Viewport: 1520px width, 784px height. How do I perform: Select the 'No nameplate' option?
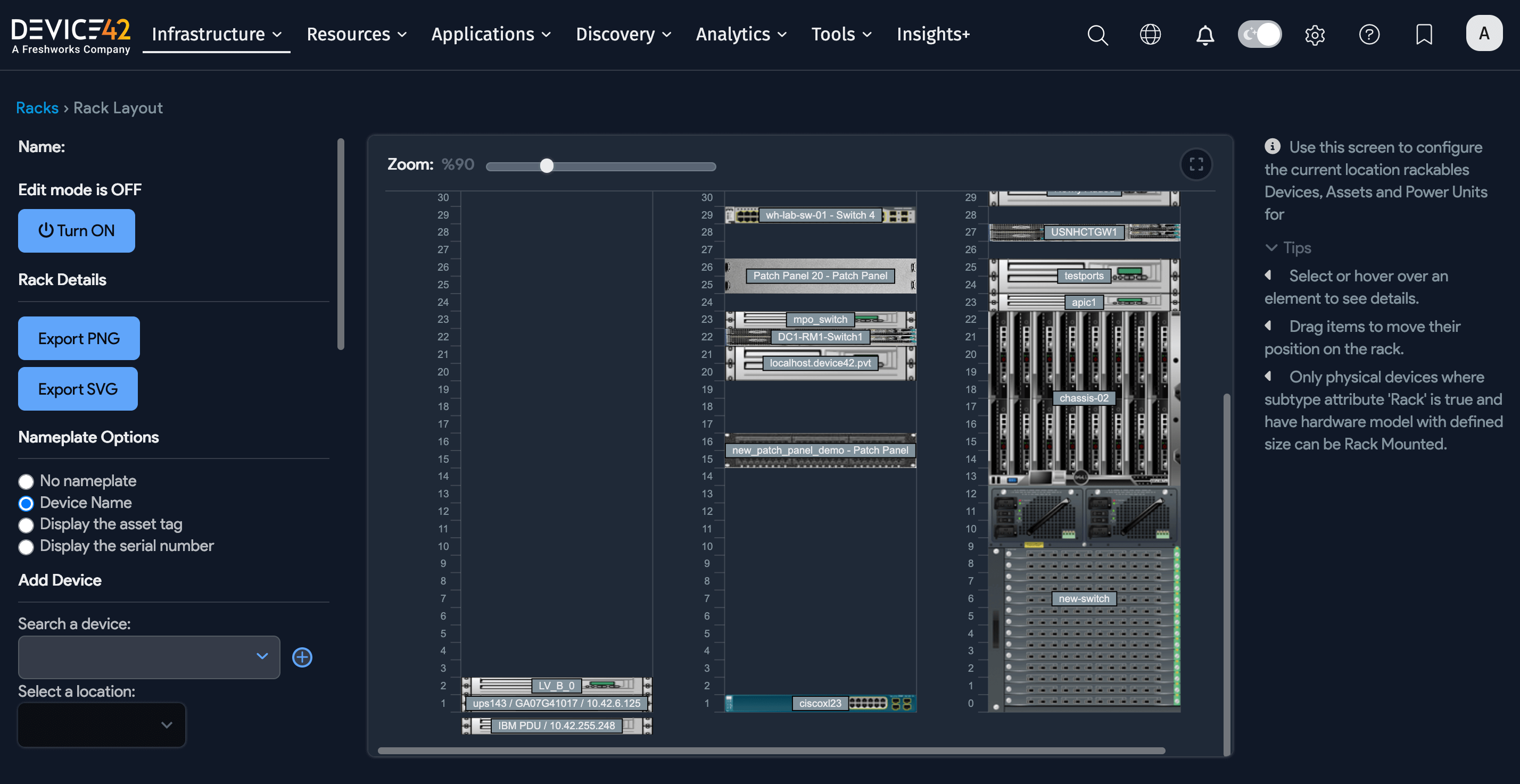pos(26,481)
